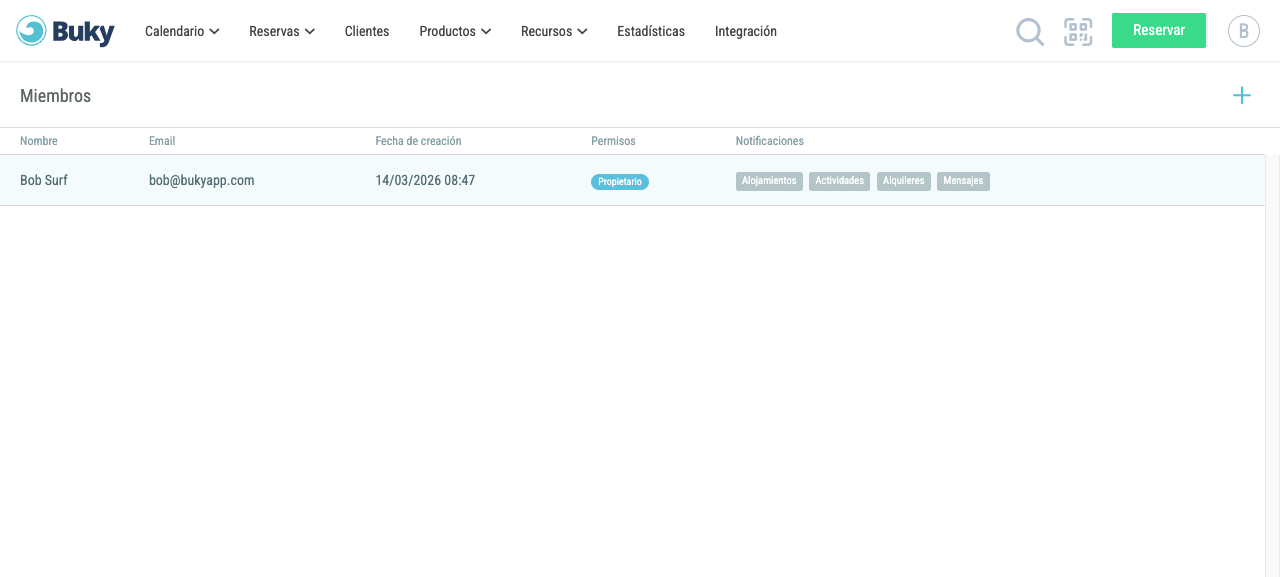
Task: Click the Nombre column header
Action: click(39, 141)
